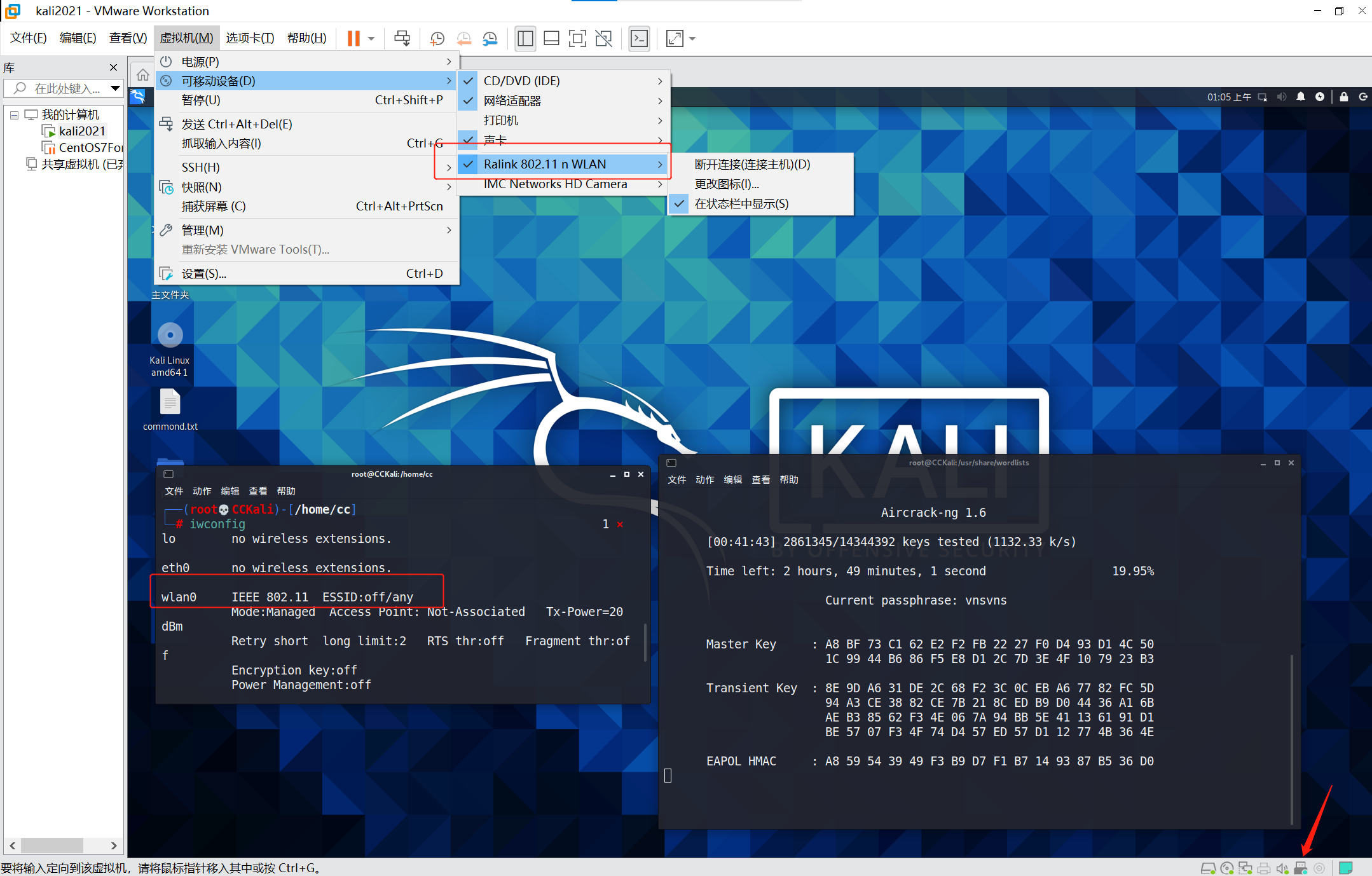Open snapshot manager wrench-clock icon

[x=490, y=39]
